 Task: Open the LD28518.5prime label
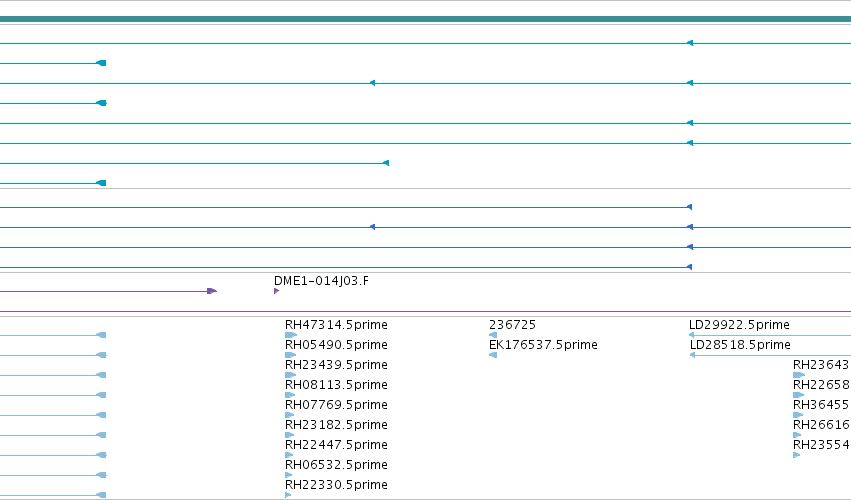(x=740, y=345)
